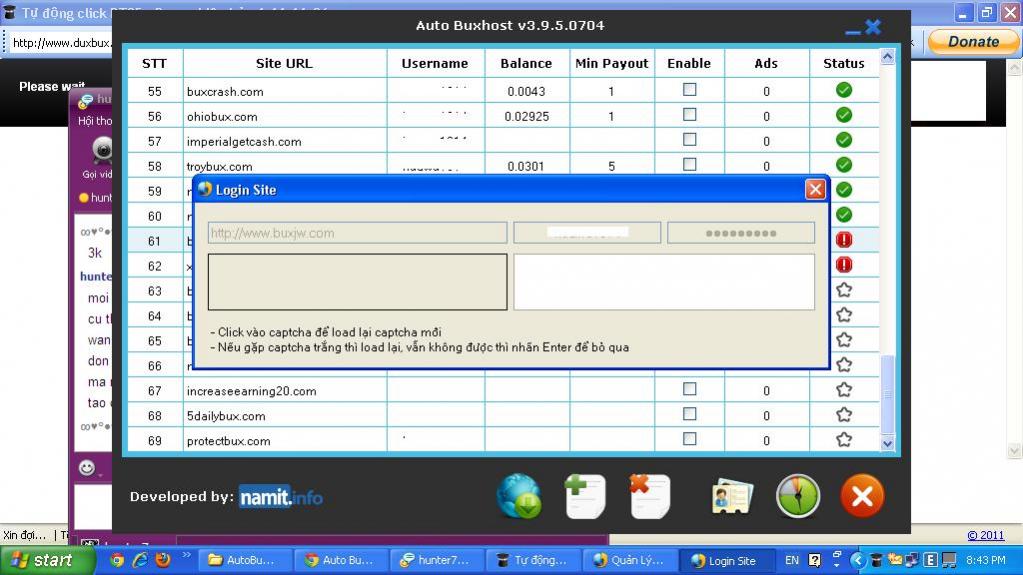Click the help question icon in system tray

pyautogui.click(x=814, y=560)
